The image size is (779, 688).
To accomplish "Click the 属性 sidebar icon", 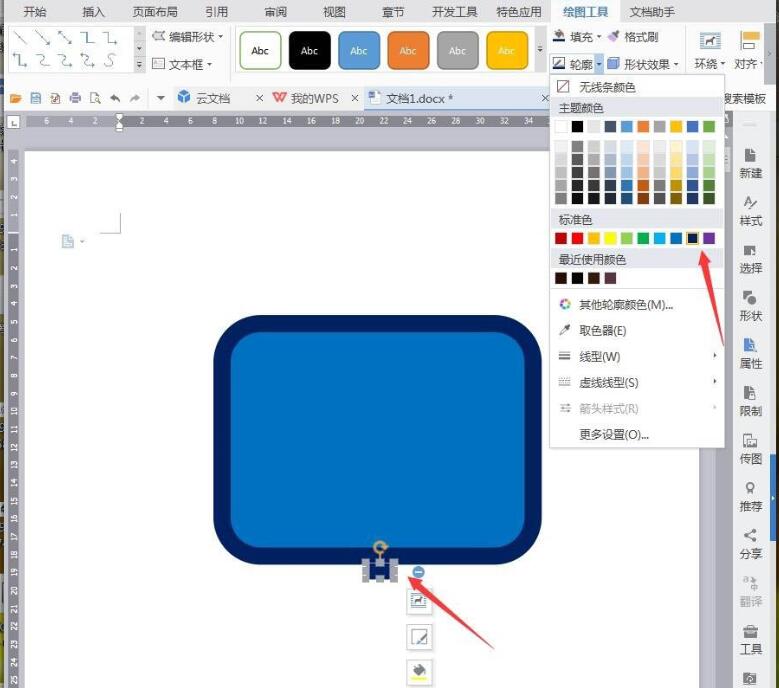I will [x=750, y=353].
